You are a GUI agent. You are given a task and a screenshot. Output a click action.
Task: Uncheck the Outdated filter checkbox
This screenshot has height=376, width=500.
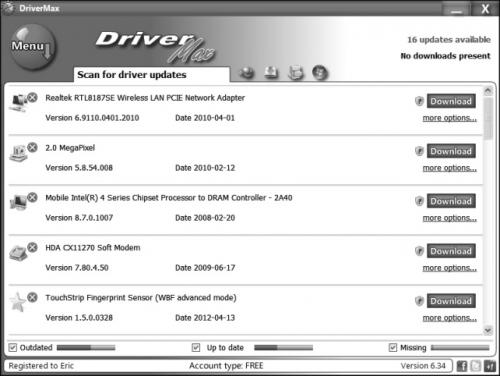tap(13, 348)
